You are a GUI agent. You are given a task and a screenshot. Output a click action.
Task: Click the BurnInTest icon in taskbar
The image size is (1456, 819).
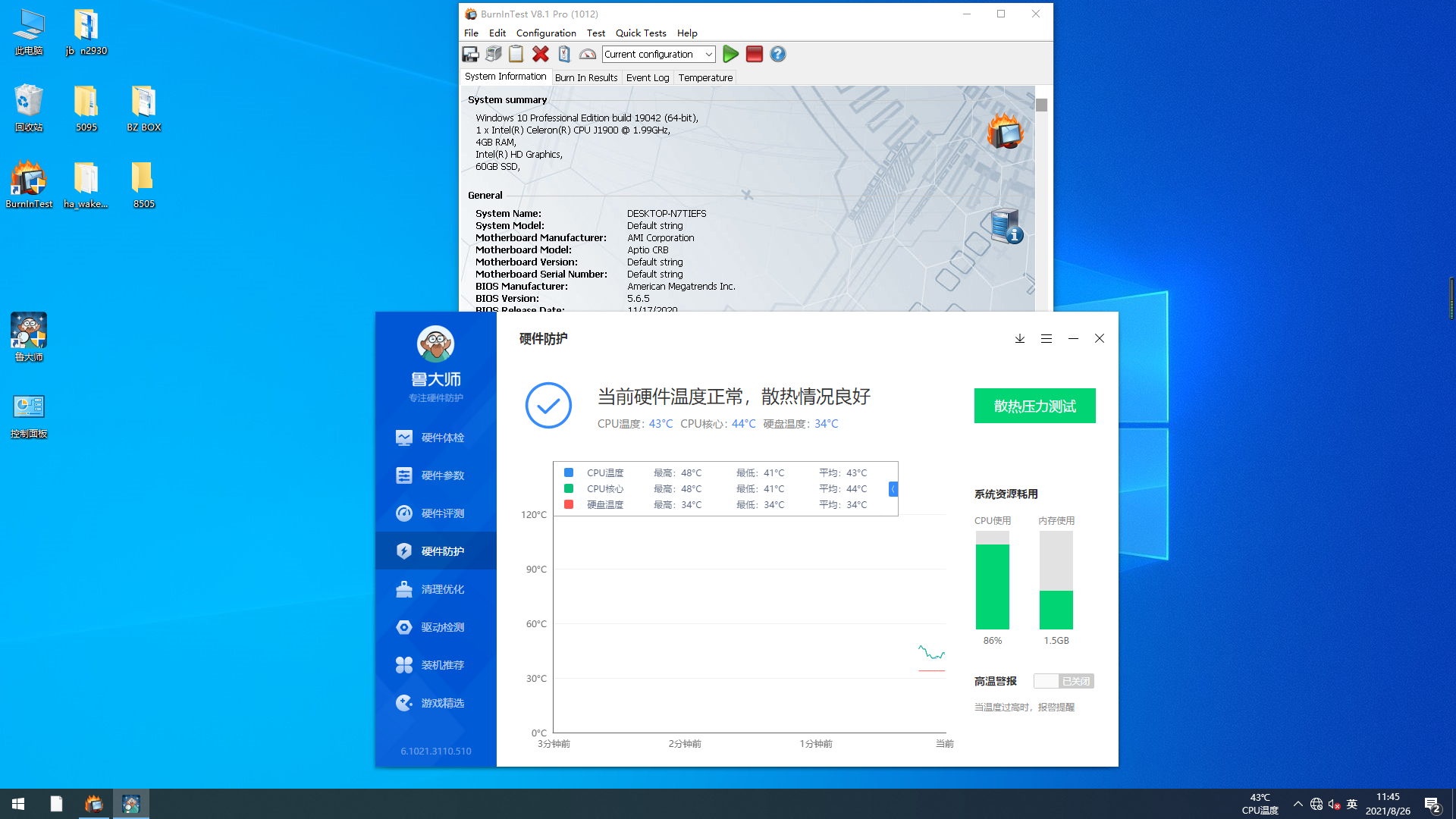[x=94, y=803]
